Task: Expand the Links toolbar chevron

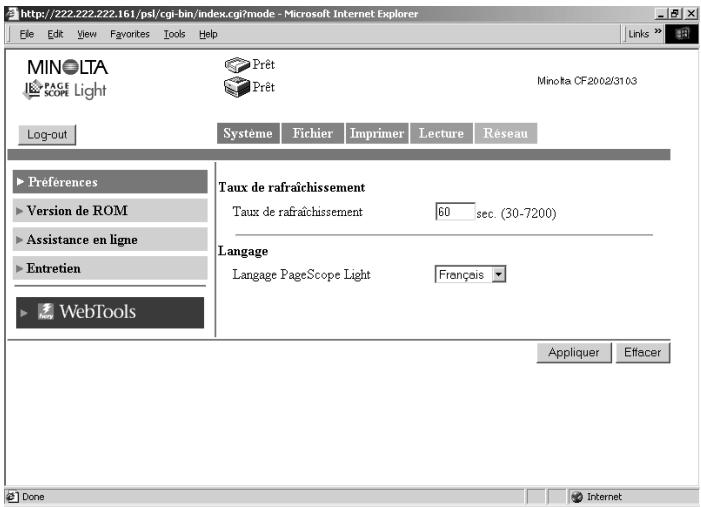Action: pos(658,31)
